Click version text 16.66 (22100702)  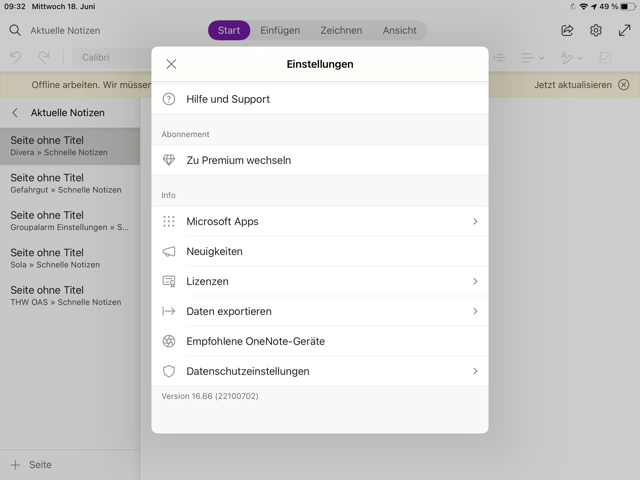[210, 396]
